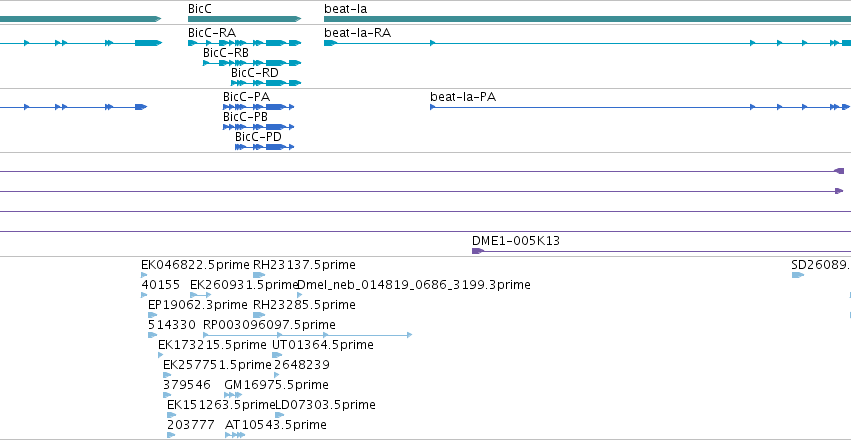851x440 pixels.
Task: Select the BicC-PA protein feature
Action: click(259, 107)
